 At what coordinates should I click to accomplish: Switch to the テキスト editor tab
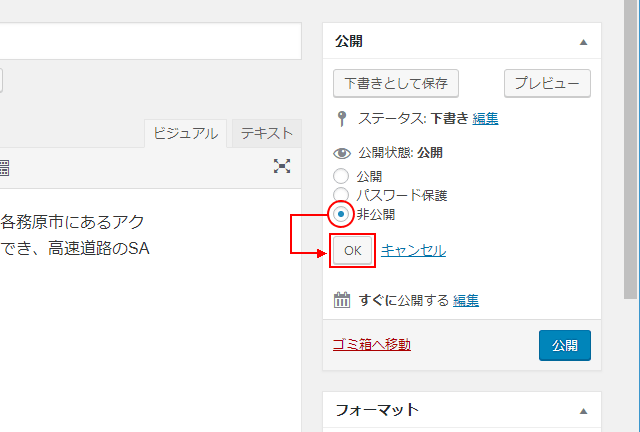(x=266, y=134)
